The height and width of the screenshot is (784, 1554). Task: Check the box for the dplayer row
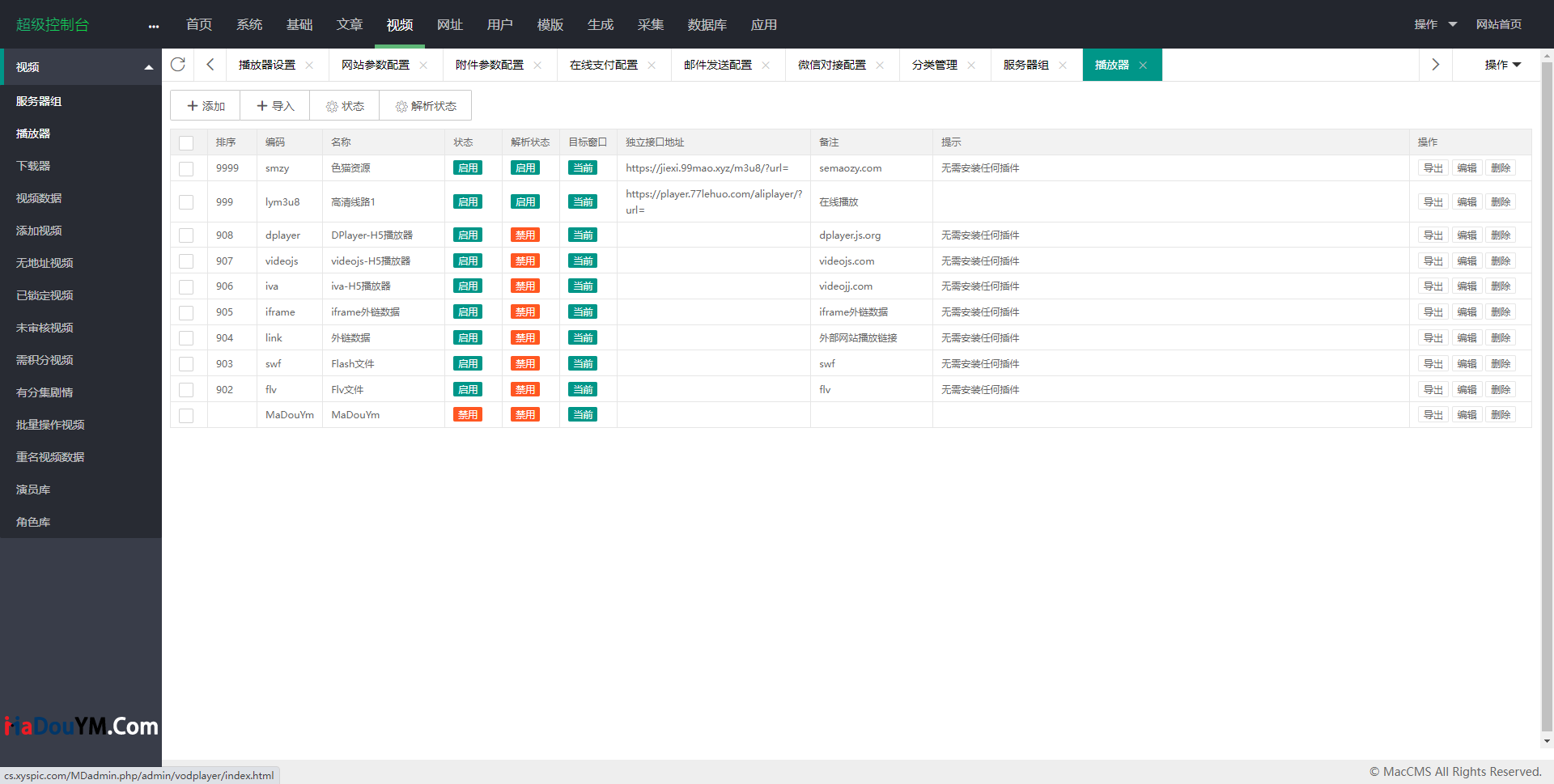[186, 235]
